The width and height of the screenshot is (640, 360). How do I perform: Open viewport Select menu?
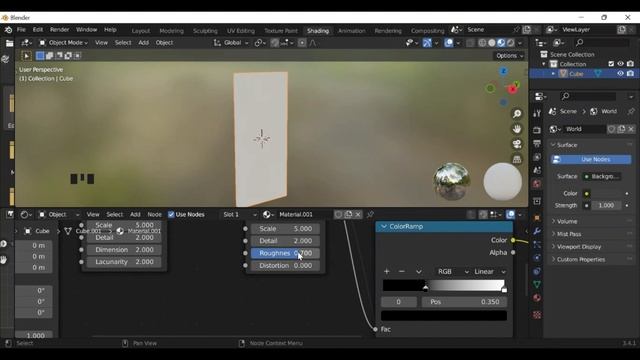pos(123,43)
